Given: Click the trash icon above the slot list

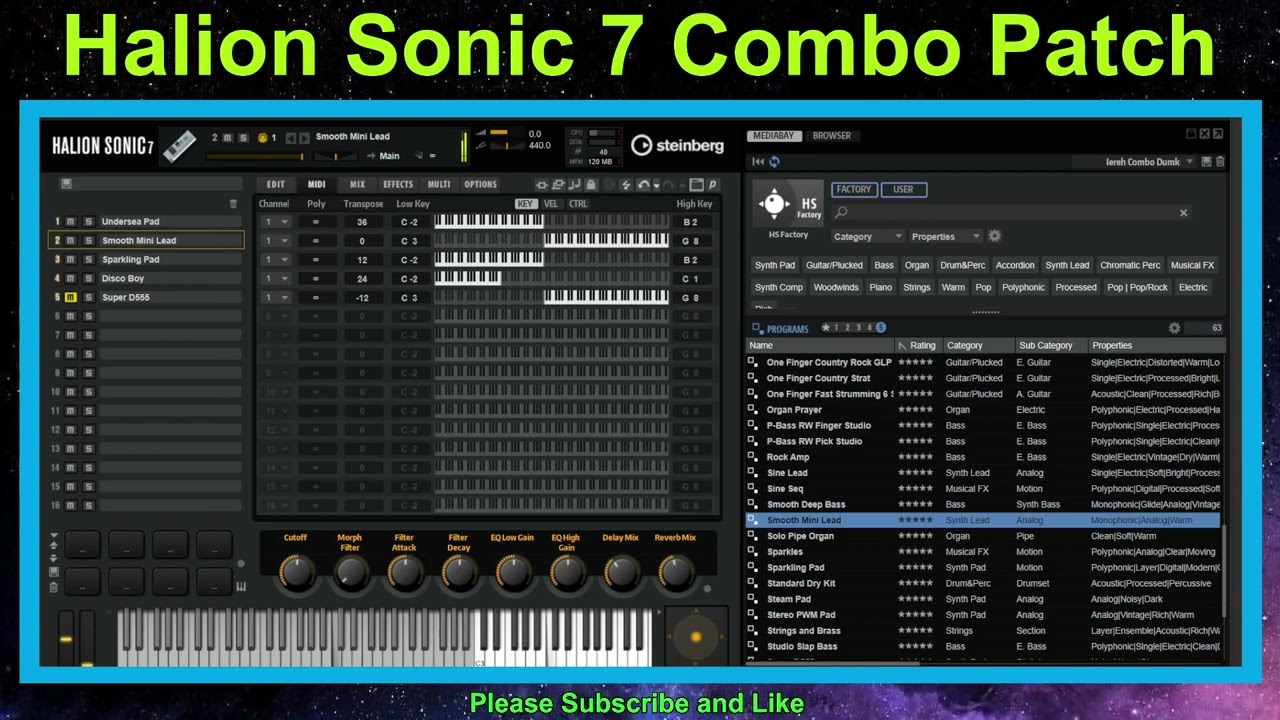Looking at the screenshot, I should click(x=233, y=203).
